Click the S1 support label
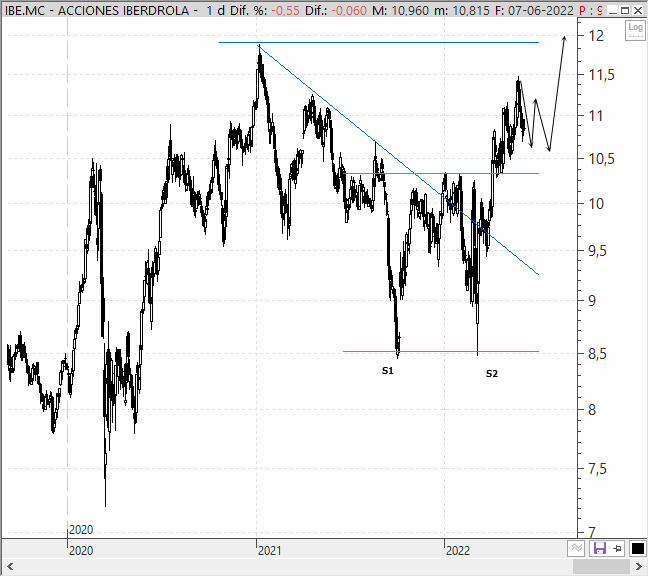The height and width of the screenshot is (577, 649). click(x=387, y=371)
